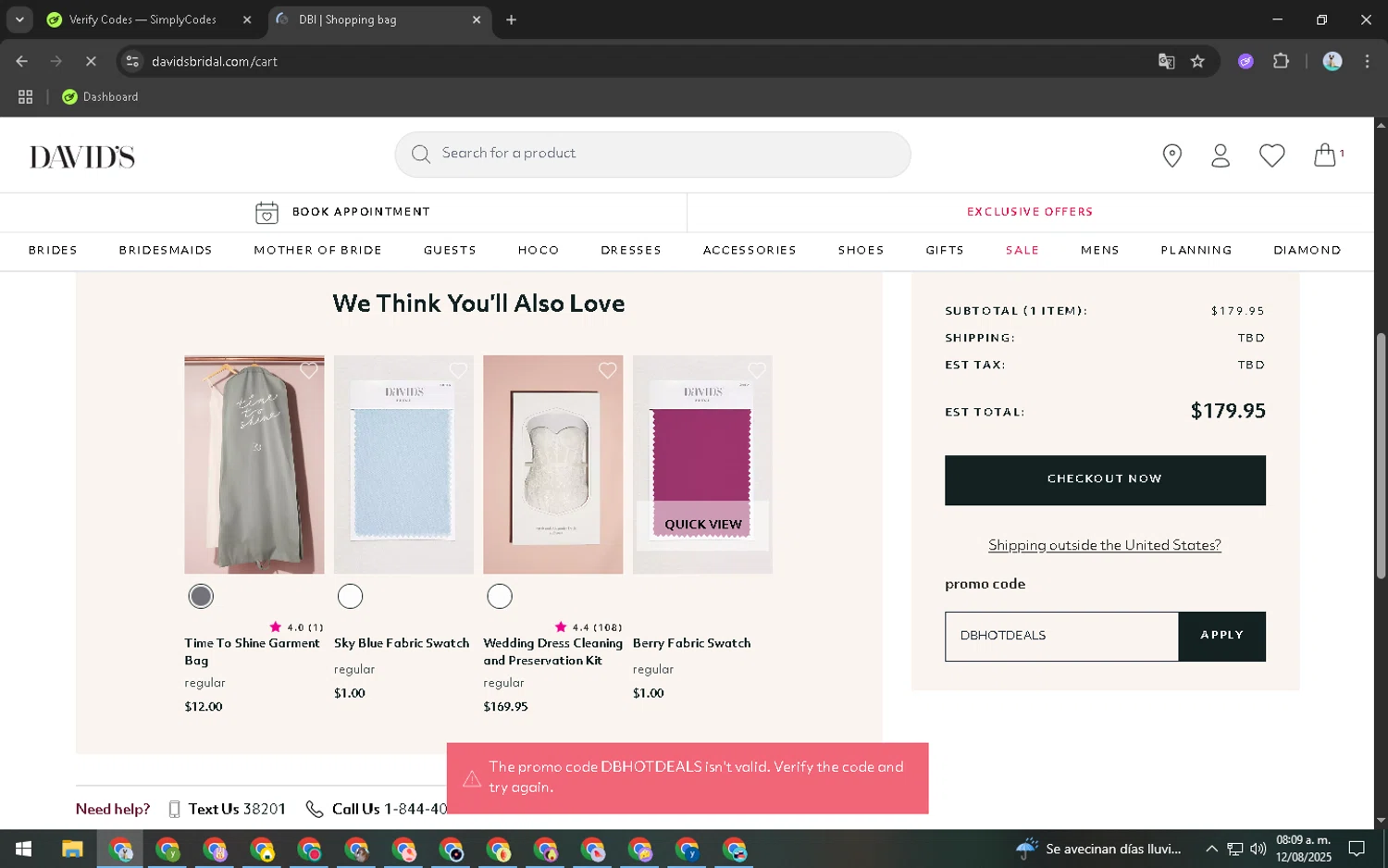Viewport: 1388px width, 868px height.
Task: Open the taskbar weather widget
Action: (x=1098, y=849)
